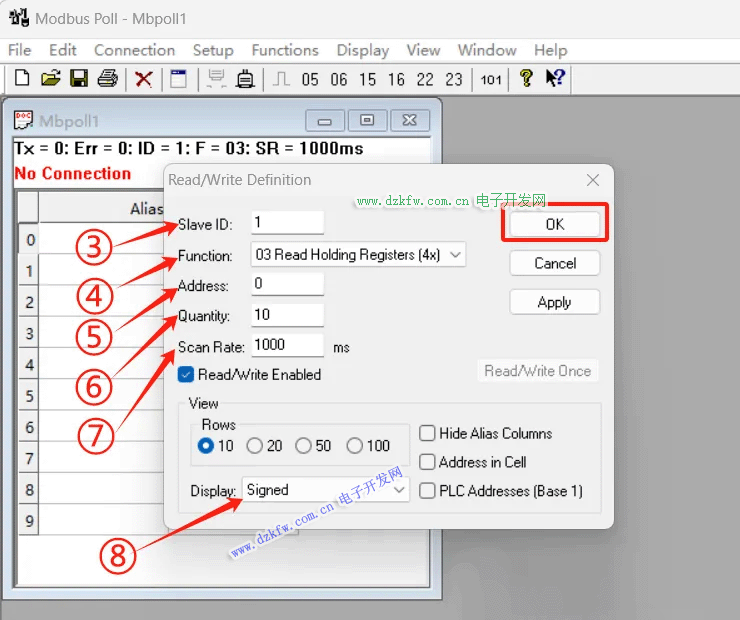Click the Tx = 0 status line
This screenshot has width=740, height=620.
[189, 149]
